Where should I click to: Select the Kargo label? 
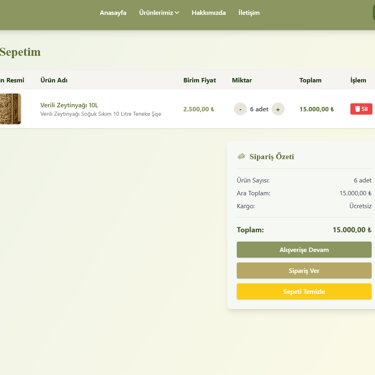(x=246, y=206)
